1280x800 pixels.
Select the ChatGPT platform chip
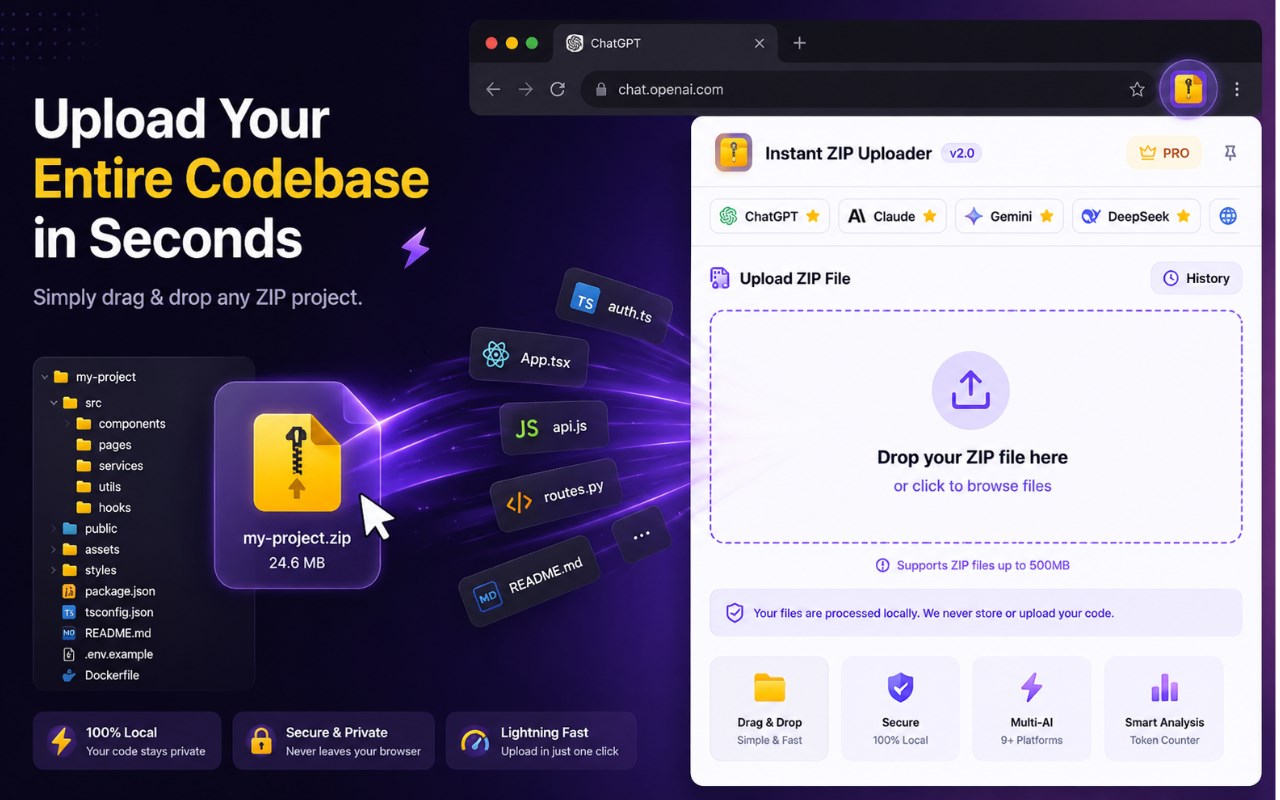770,216
